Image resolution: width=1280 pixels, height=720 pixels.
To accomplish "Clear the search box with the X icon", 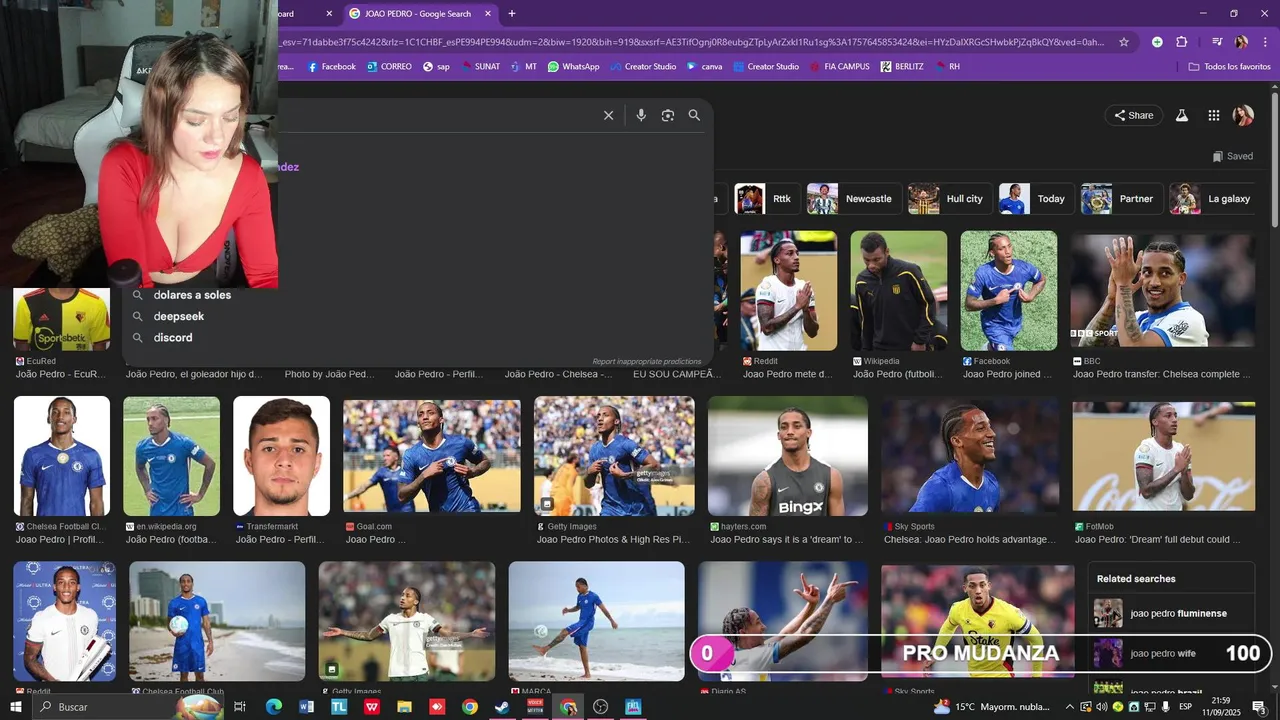I will click(608, 115).
